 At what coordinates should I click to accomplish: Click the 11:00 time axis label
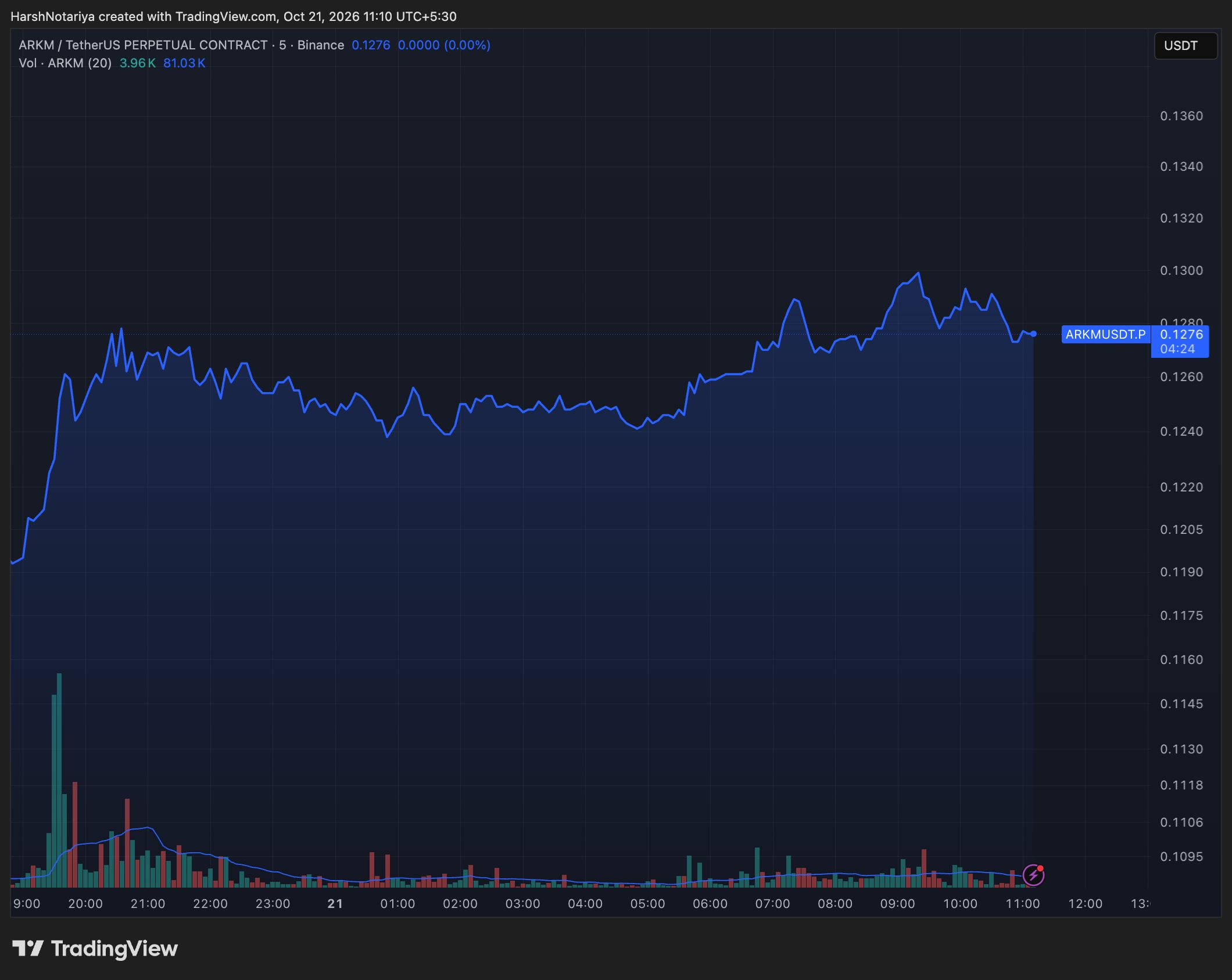1022,904
